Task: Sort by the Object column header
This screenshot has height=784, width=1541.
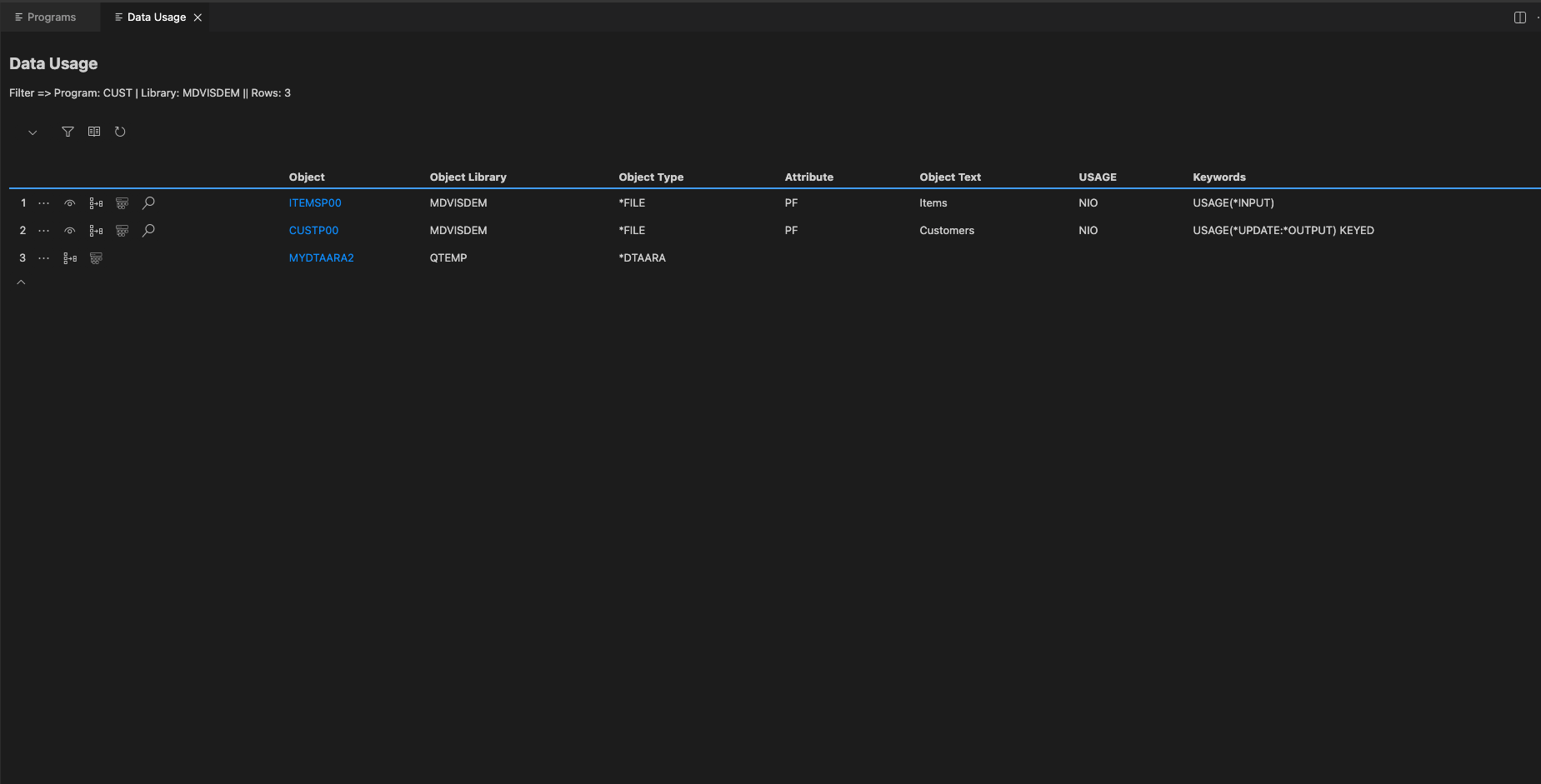Action: (307, 177)
